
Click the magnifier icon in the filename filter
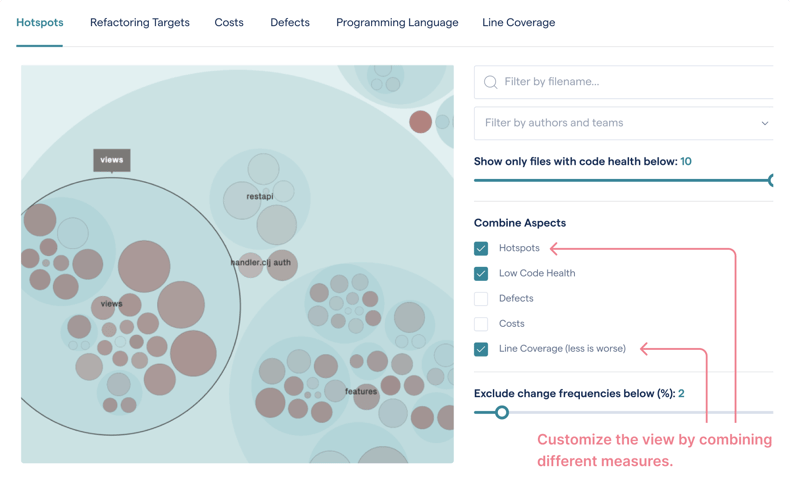pyautogui.click(x=490, y=82)
